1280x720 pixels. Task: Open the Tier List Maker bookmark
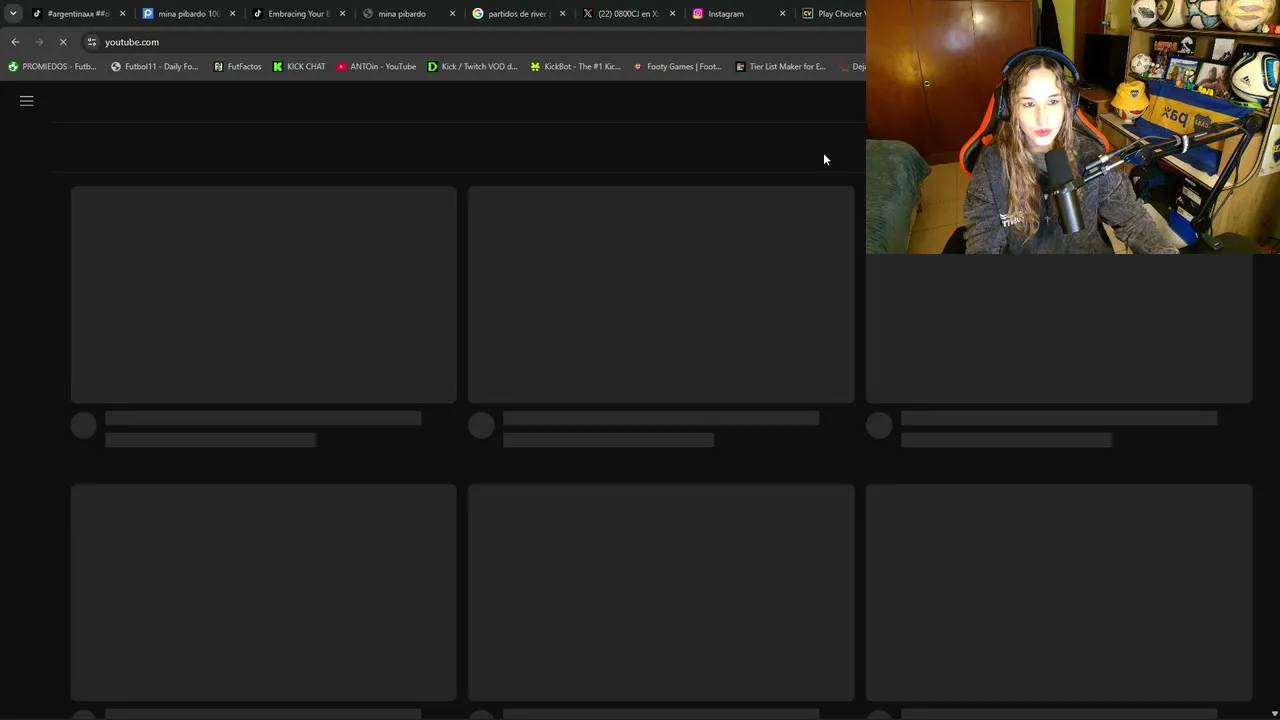tap(780, 67)
